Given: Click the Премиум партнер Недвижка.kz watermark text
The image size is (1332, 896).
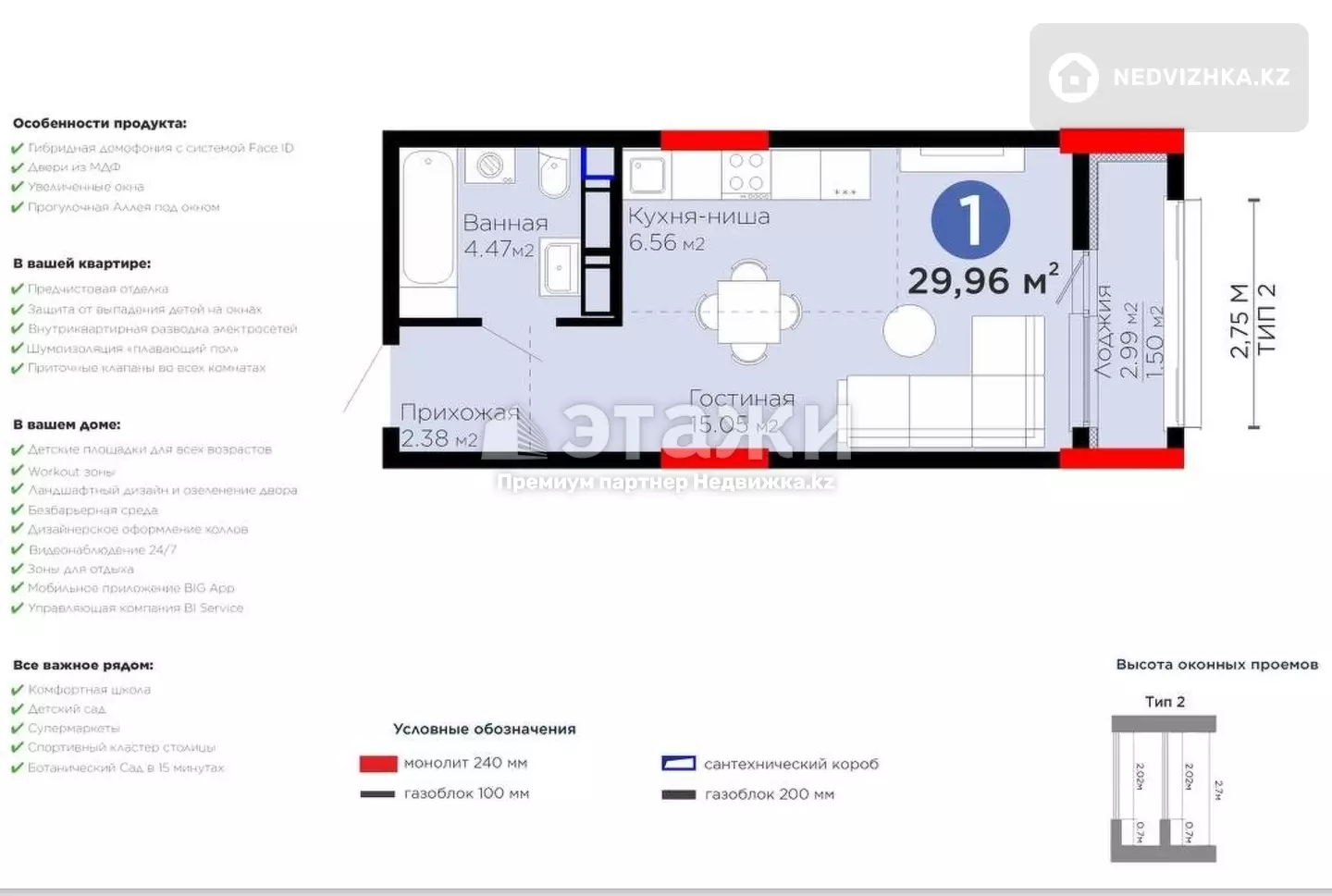Looking at the screenshot, I should point(666,482).
